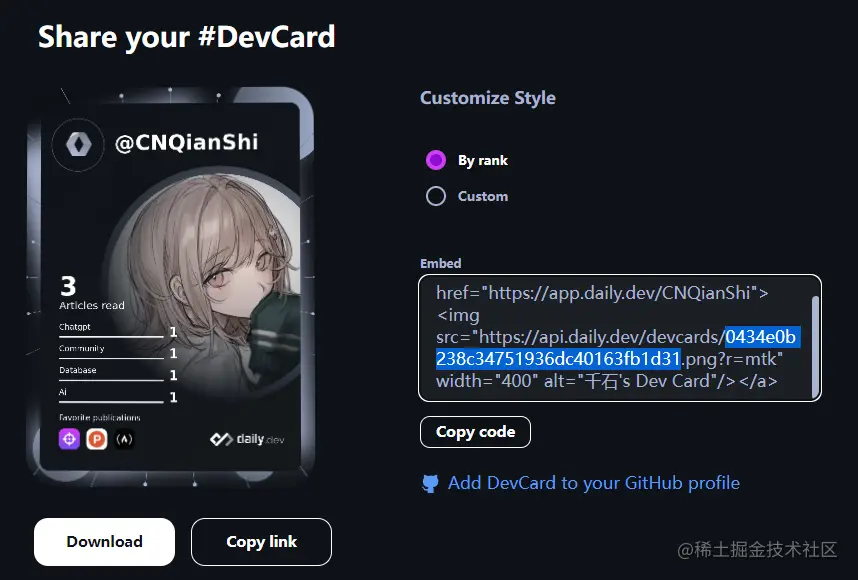The width and height of the screenshot is (858, 580).
Task: Click the Database tag progress bar
Action: coord(111,380)
